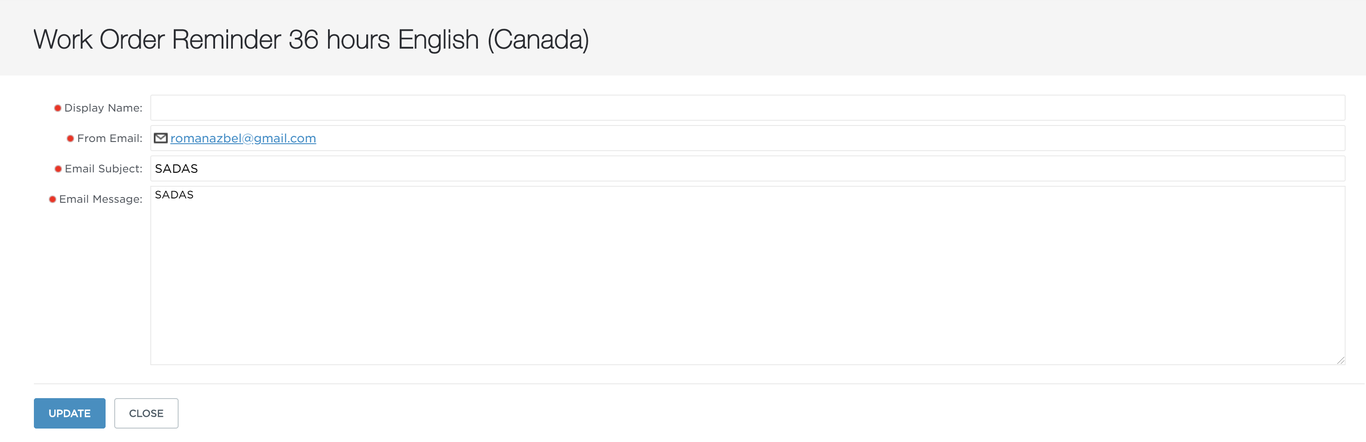Click the CLOSE button
1366x442 pixels.
click(146, 413)
